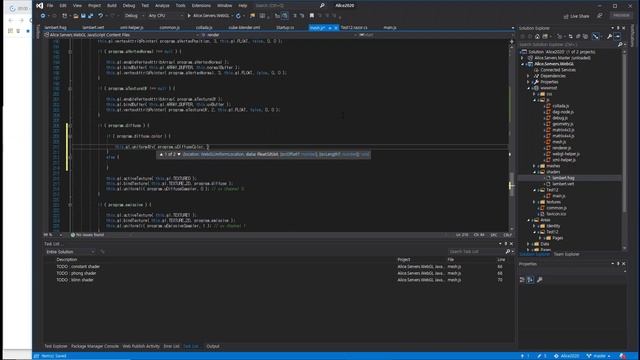The height and width of the screenshot is (360, 640).
Task: Sort tasks by the Description column header
Action: (67, 260)
